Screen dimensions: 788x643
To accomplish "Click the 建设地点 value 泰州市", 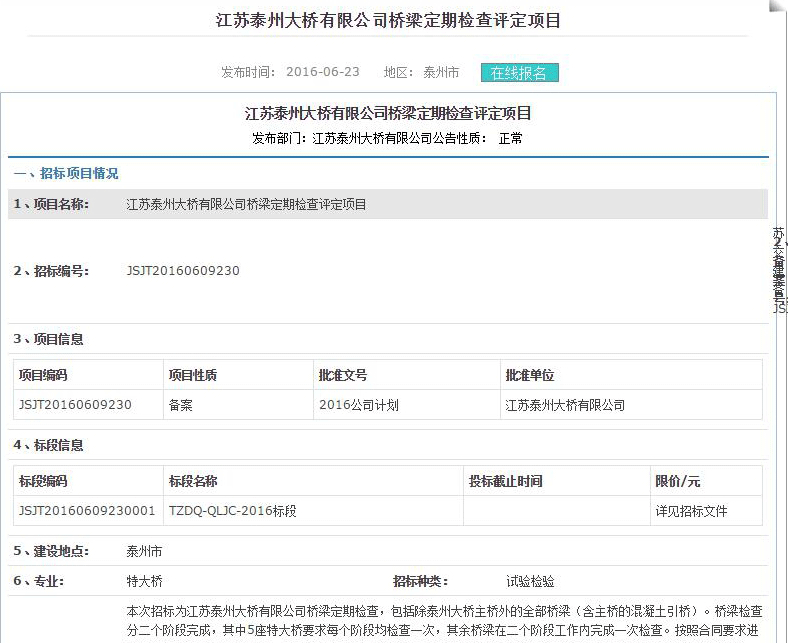I will coord(144,552).
